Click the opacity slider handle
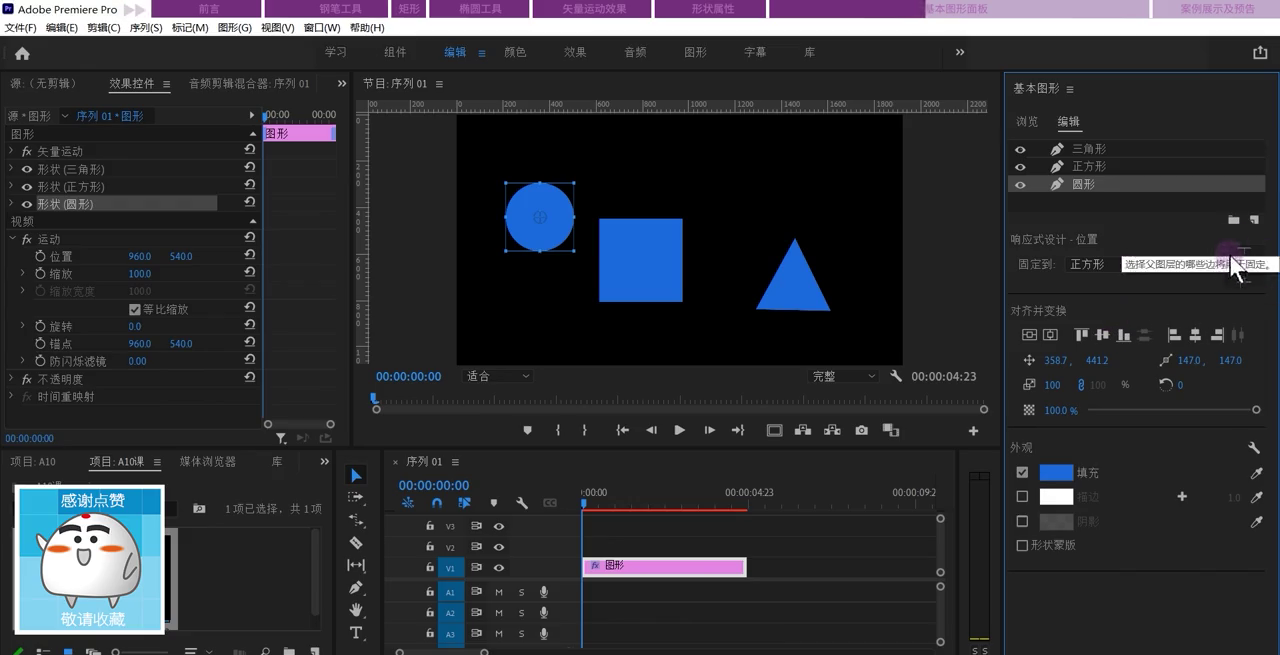 [x=1256, y=410]
